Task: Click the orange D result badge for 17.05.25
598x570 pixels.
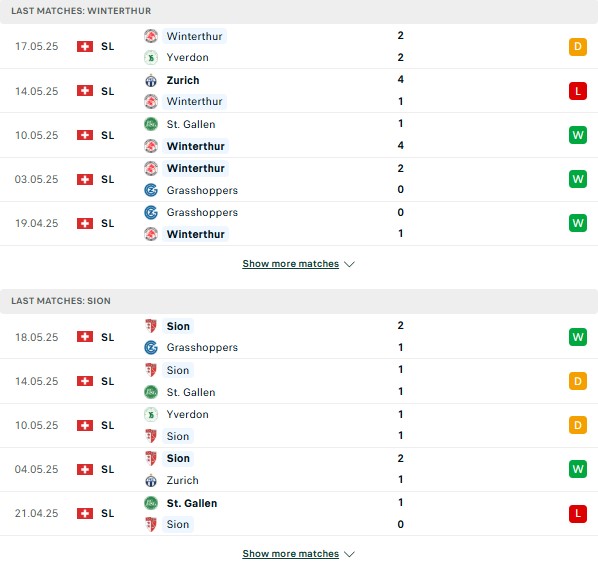Action: point(578,47)
